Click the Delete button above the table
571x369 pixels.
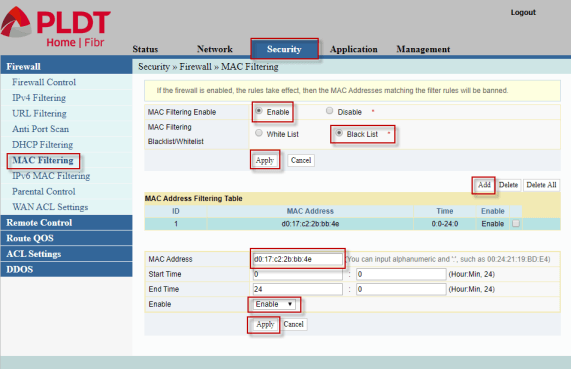[x=508, y=185]
